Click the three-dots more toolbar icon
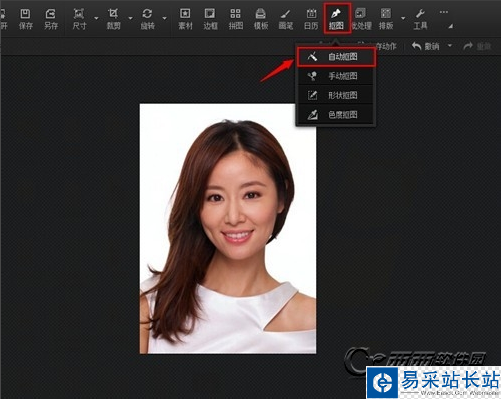Image resolution: width=501 pixels, height=399 pixels. (x=444, y=12)
